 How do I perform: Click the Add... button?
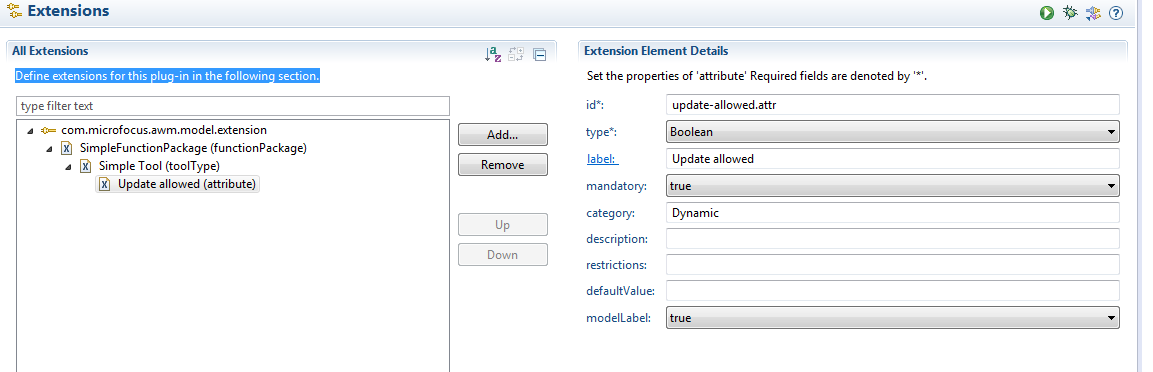(503, 135)
